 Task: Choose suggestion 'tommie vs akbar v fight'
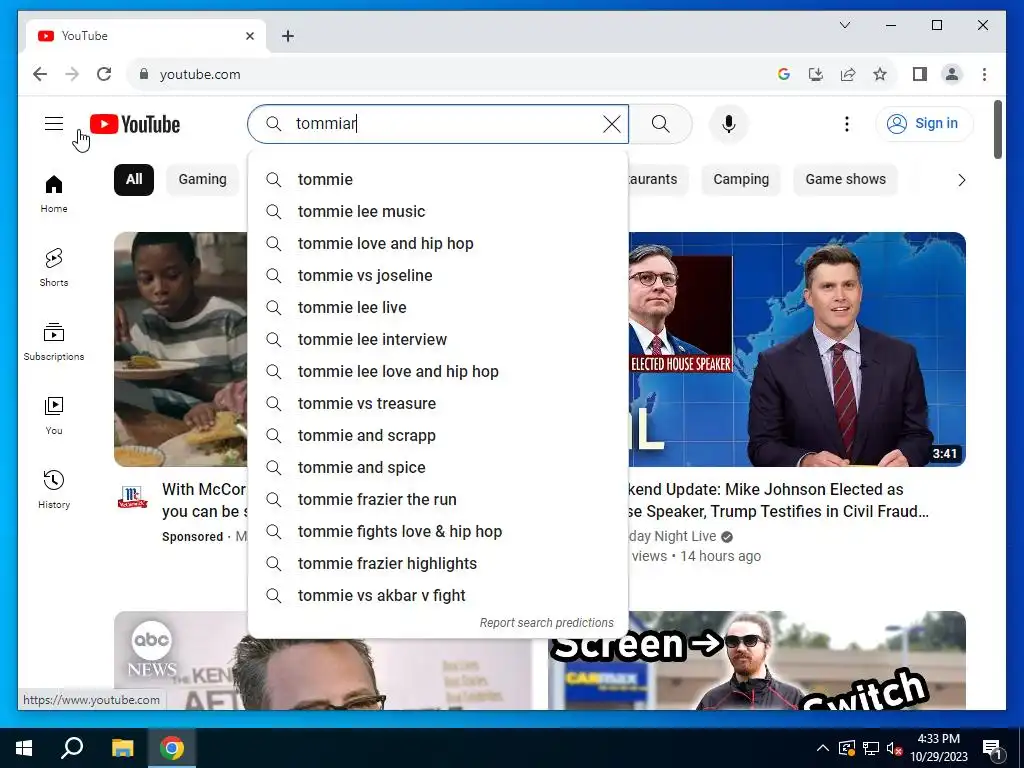438,596
